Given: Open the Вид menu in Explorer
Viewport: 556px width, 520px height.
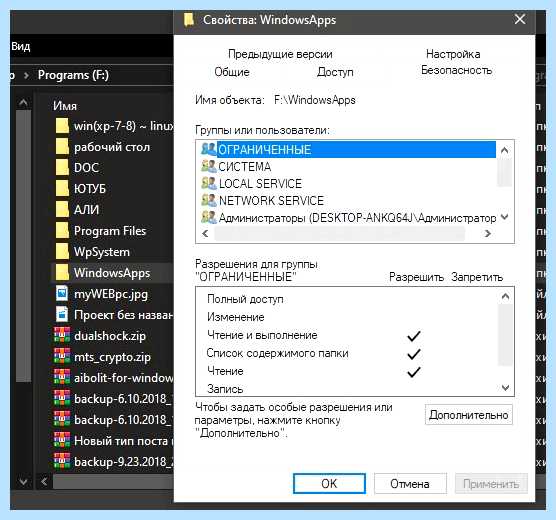Looking at the screenshot, I should tap(21, 46).
